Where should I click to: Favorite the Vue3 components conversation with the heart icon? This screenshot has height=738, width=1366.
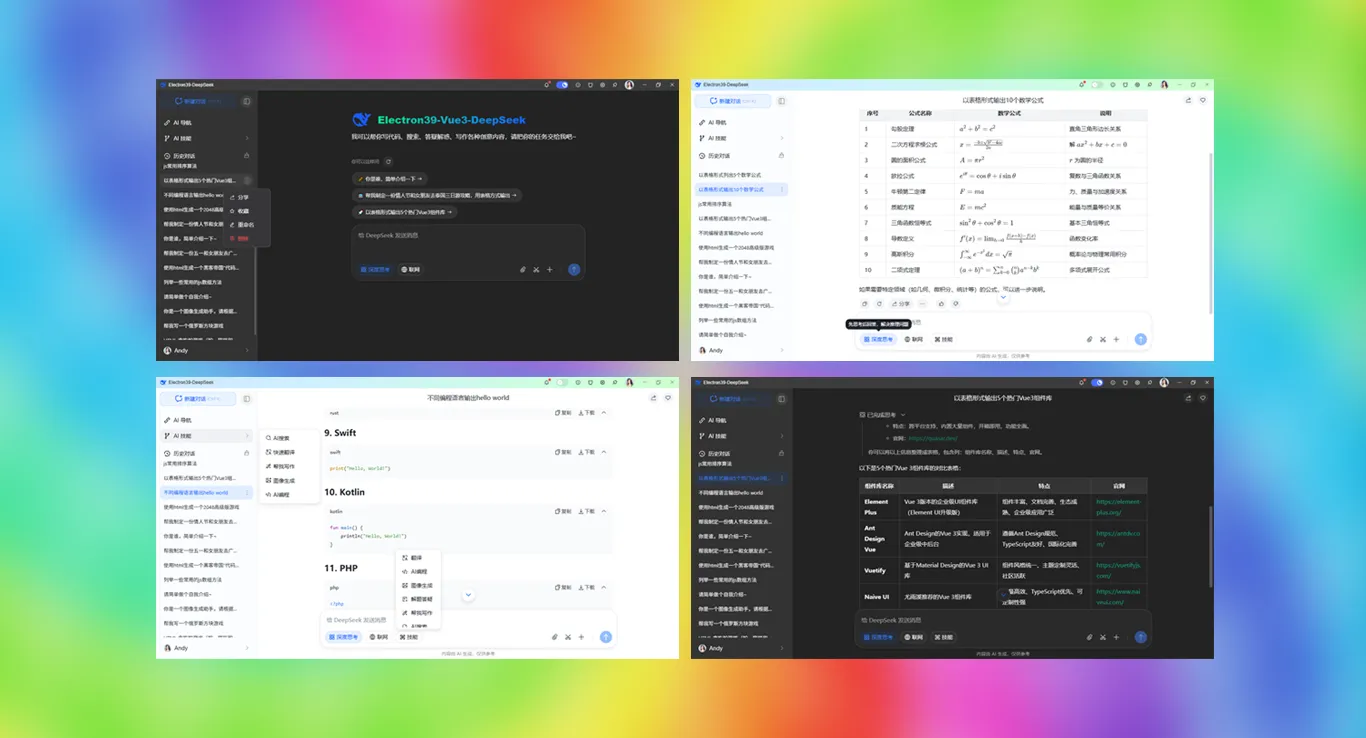pos(1203,398)
